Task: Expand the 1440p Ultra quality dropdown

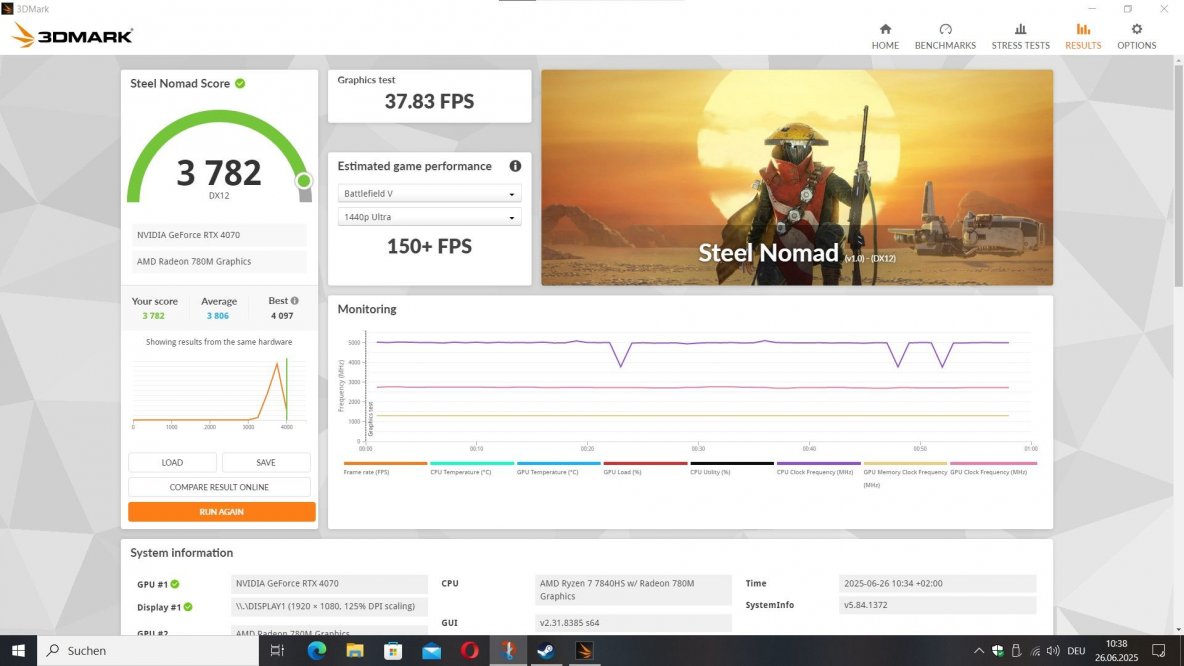Action: pyautogui.click(x=429, y=216)
